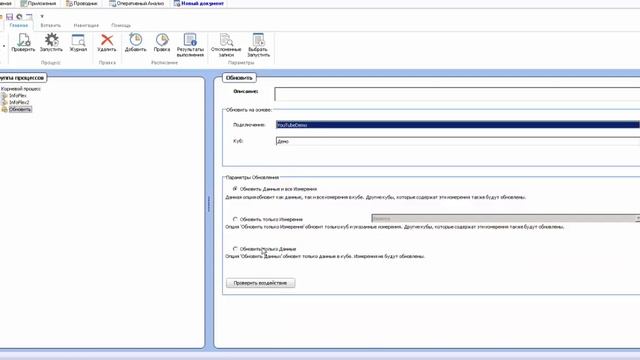Open the quick access toolbar dropdown arrow
Viewport: 640px width, 360px height.
pyautogui.click(x=42, y=17)
